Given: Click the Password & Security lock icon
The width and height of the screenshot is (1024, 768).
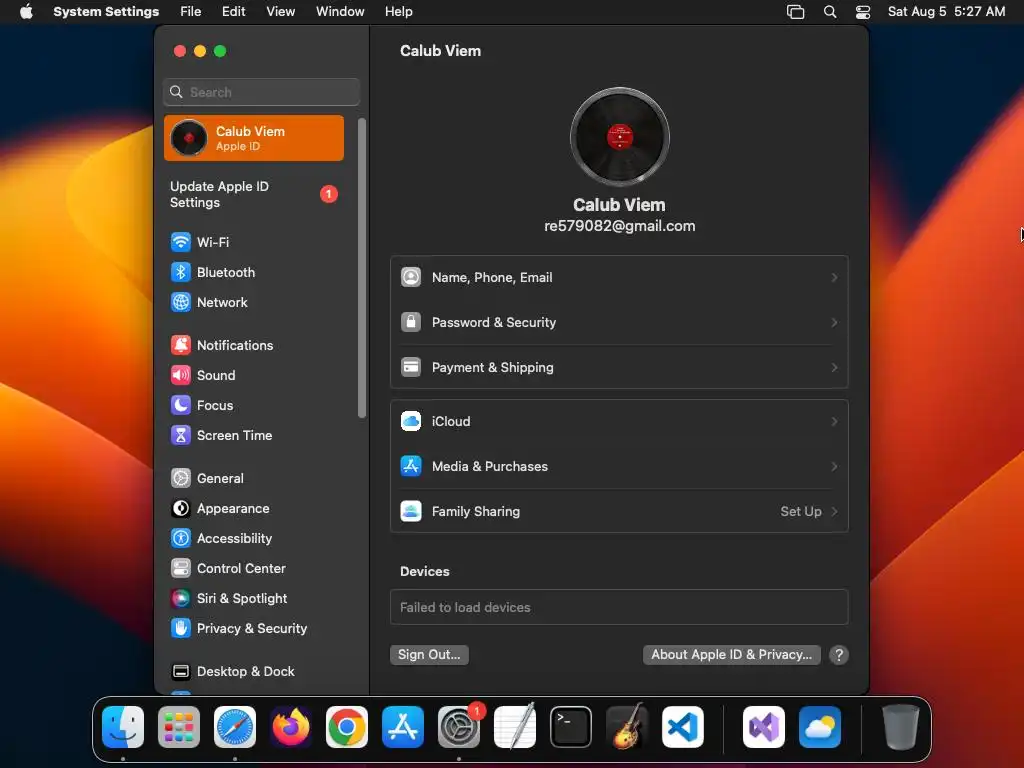Looking at the screenshot, I should [x=411, y=322].
